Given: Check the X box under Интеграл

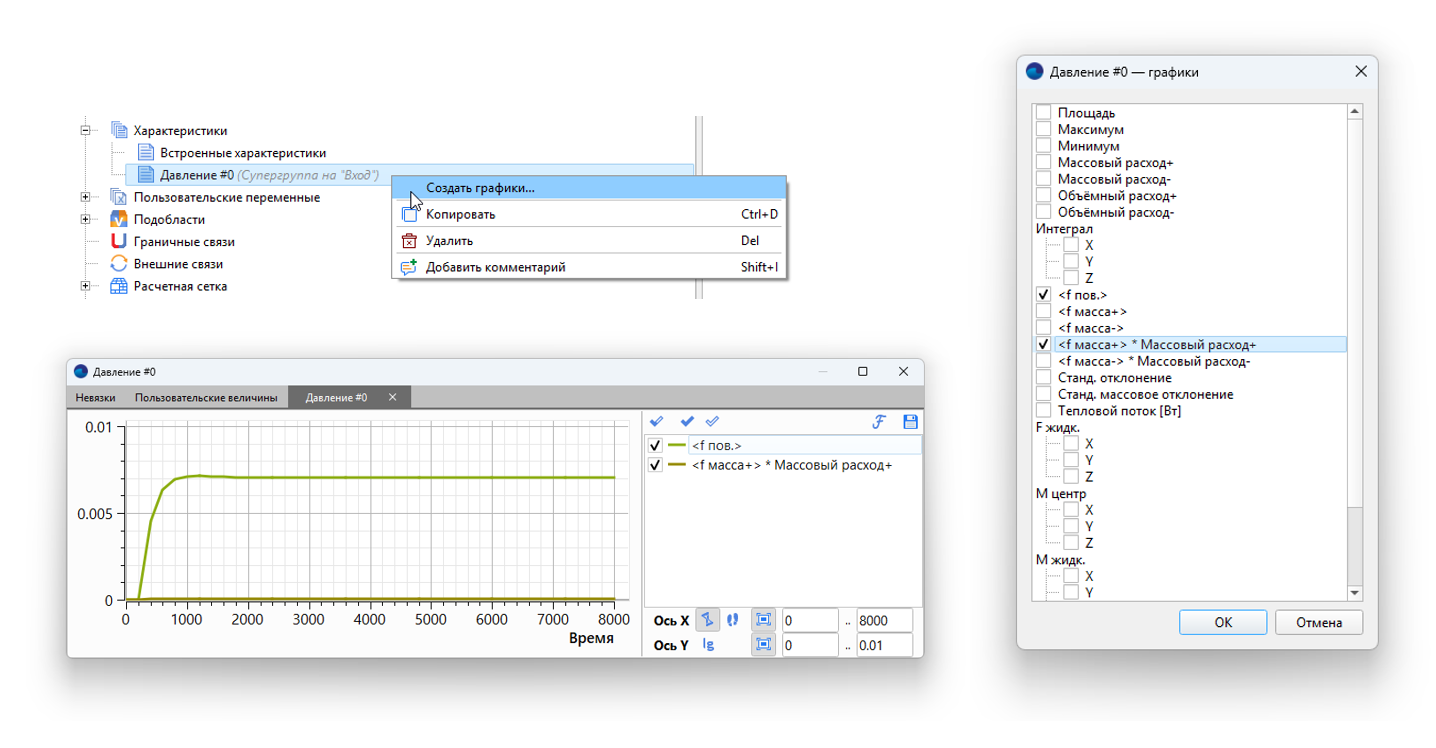Looking at the screenshot, I should click(1071, 245).
